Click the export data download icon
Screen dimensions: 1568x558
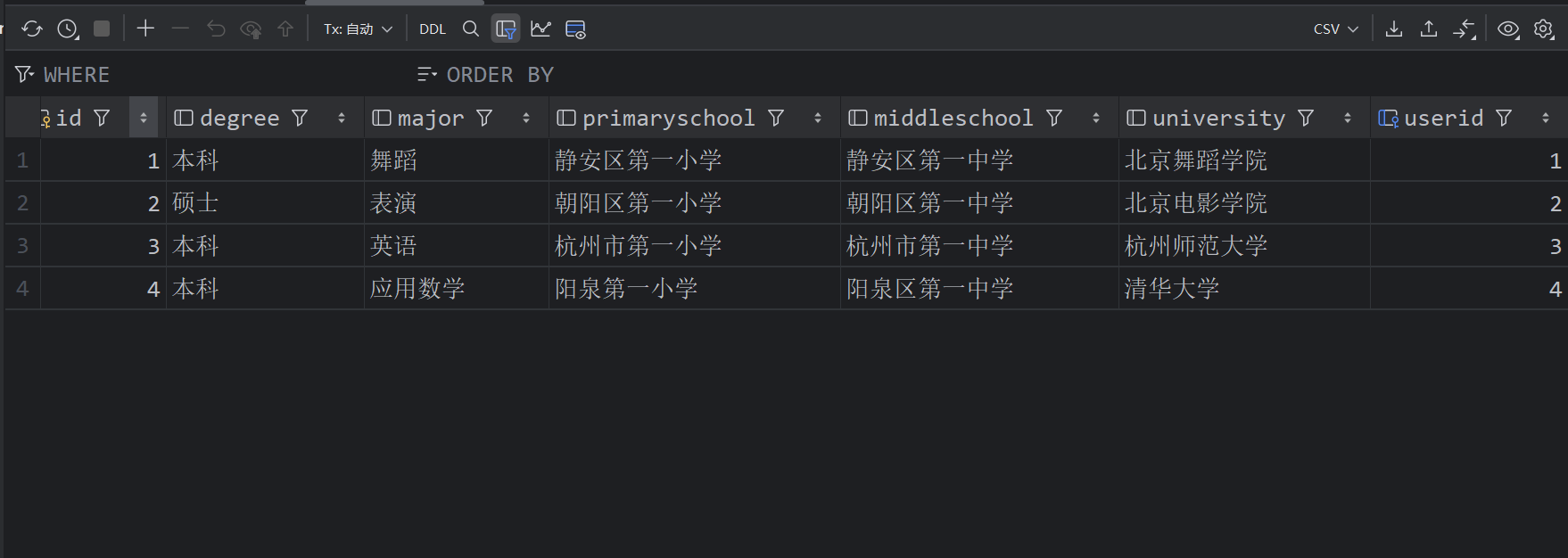(x=1394, y=29)
